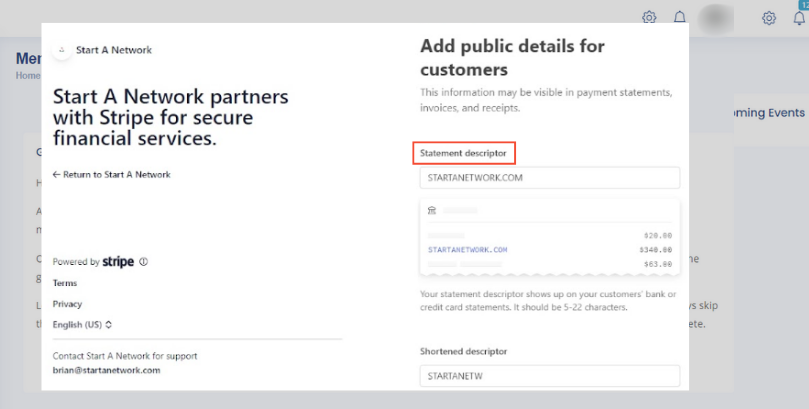Click the Statement descriptor label

(x=465, y=154)
